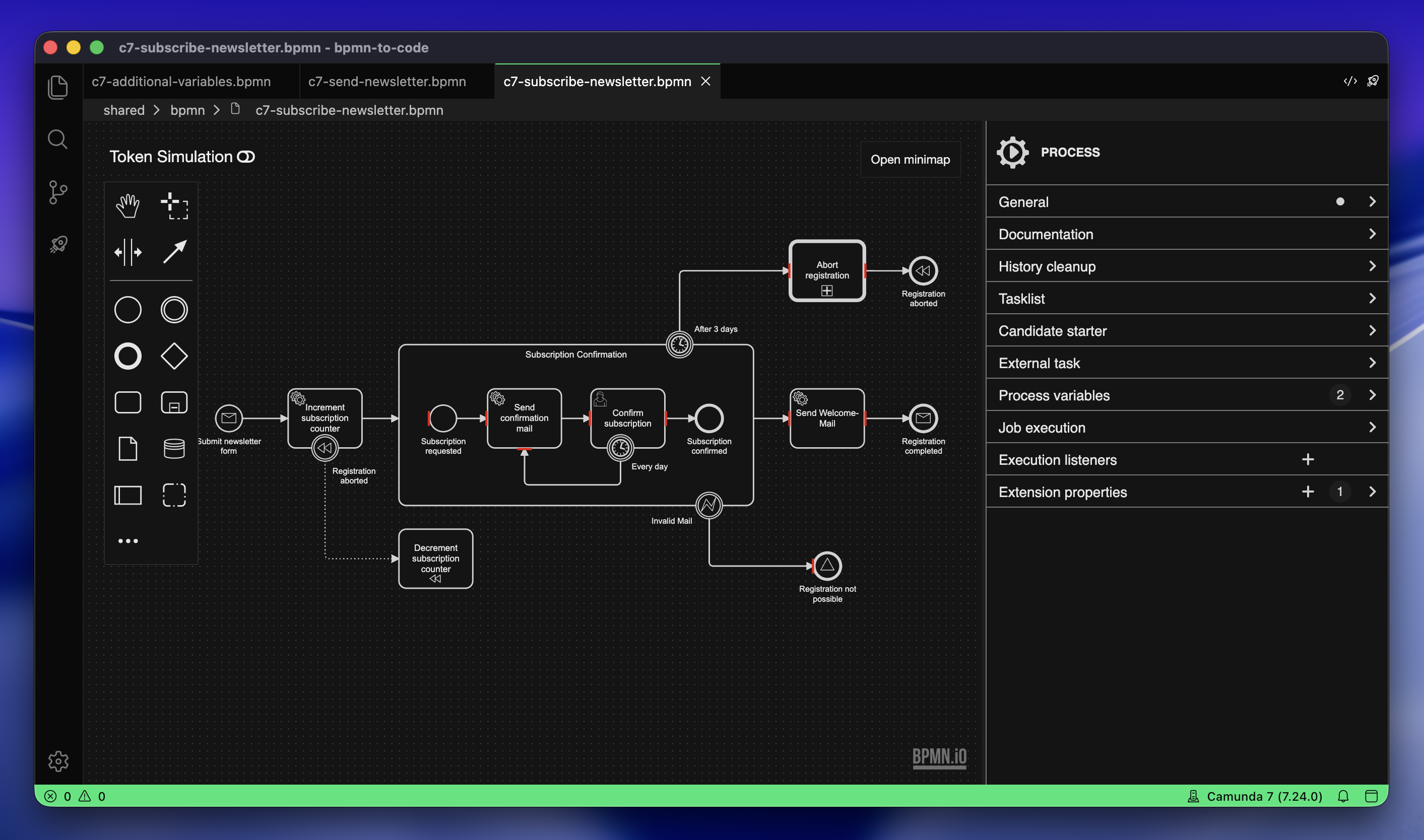The width and height of the screenshot is (1424, 840).
Task: Open settings gear in activity bar
Action: point(58,761)
